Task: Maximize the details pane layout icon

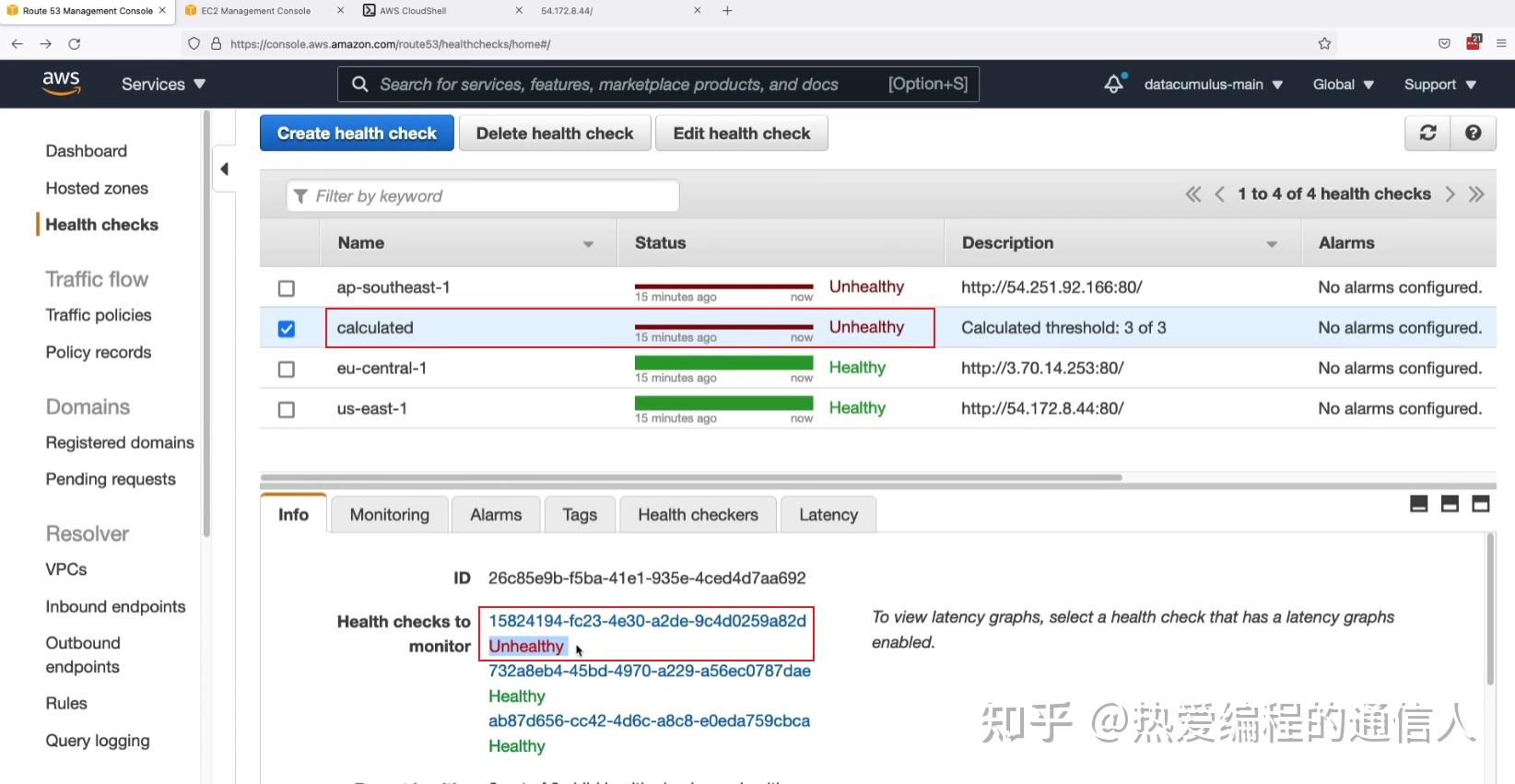Action: click(1481, 504)
